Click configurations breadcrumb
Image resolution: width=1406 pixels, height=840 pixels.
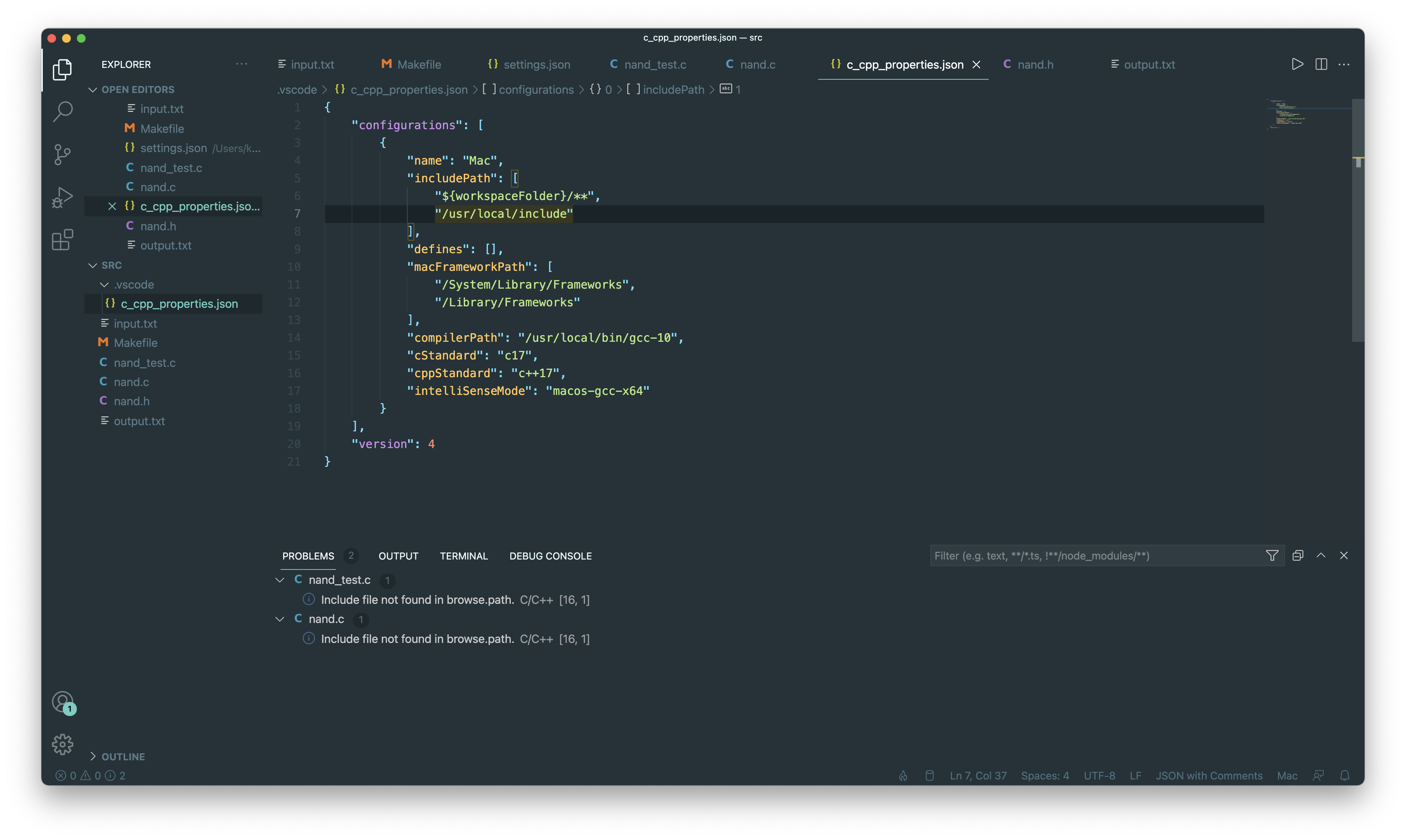coord(536,89)
